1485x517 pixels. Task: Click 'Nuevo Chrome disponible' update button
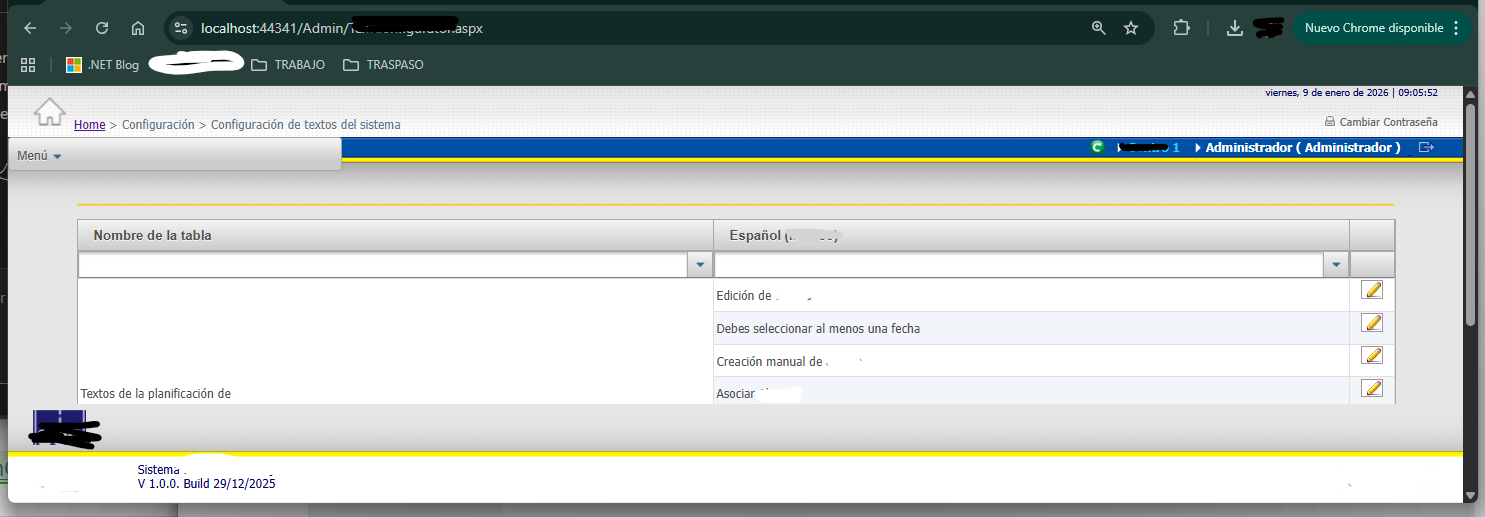pos(1374,28)
